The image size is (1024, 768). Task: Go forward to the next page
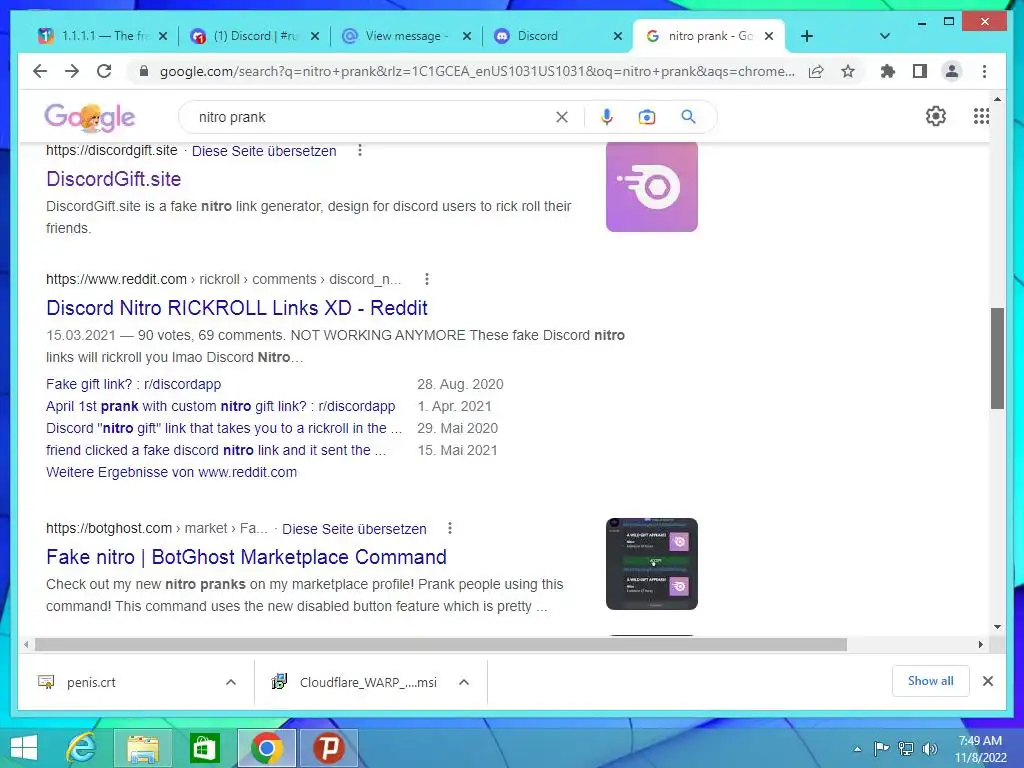pos(72,71)
